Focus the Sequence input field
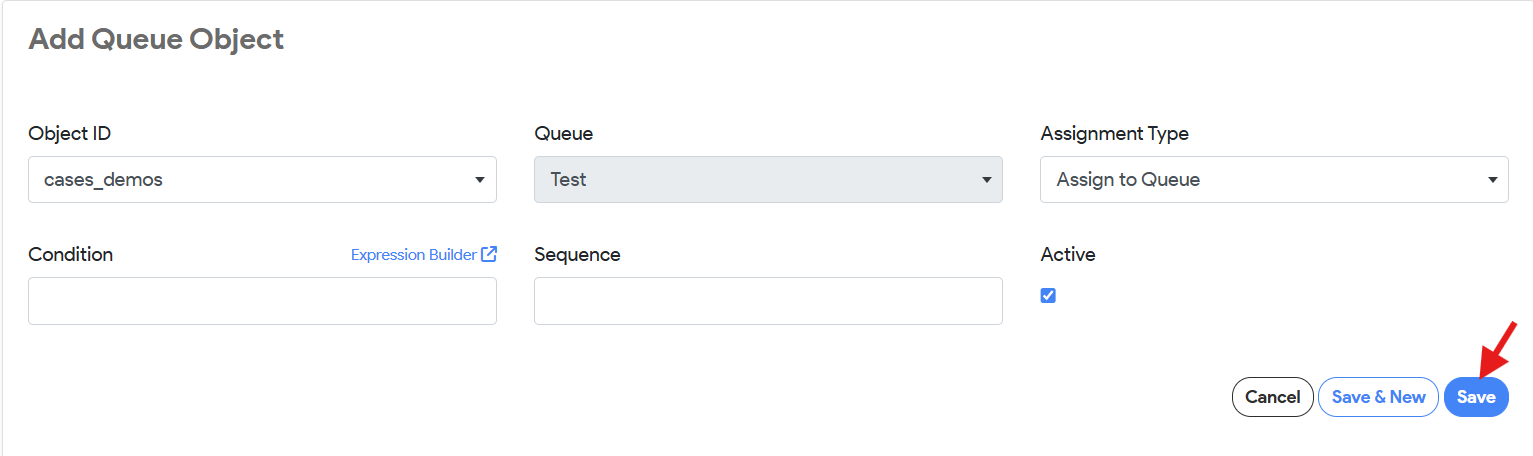This screenshot has height=456, width=1533. click(768, 301)
